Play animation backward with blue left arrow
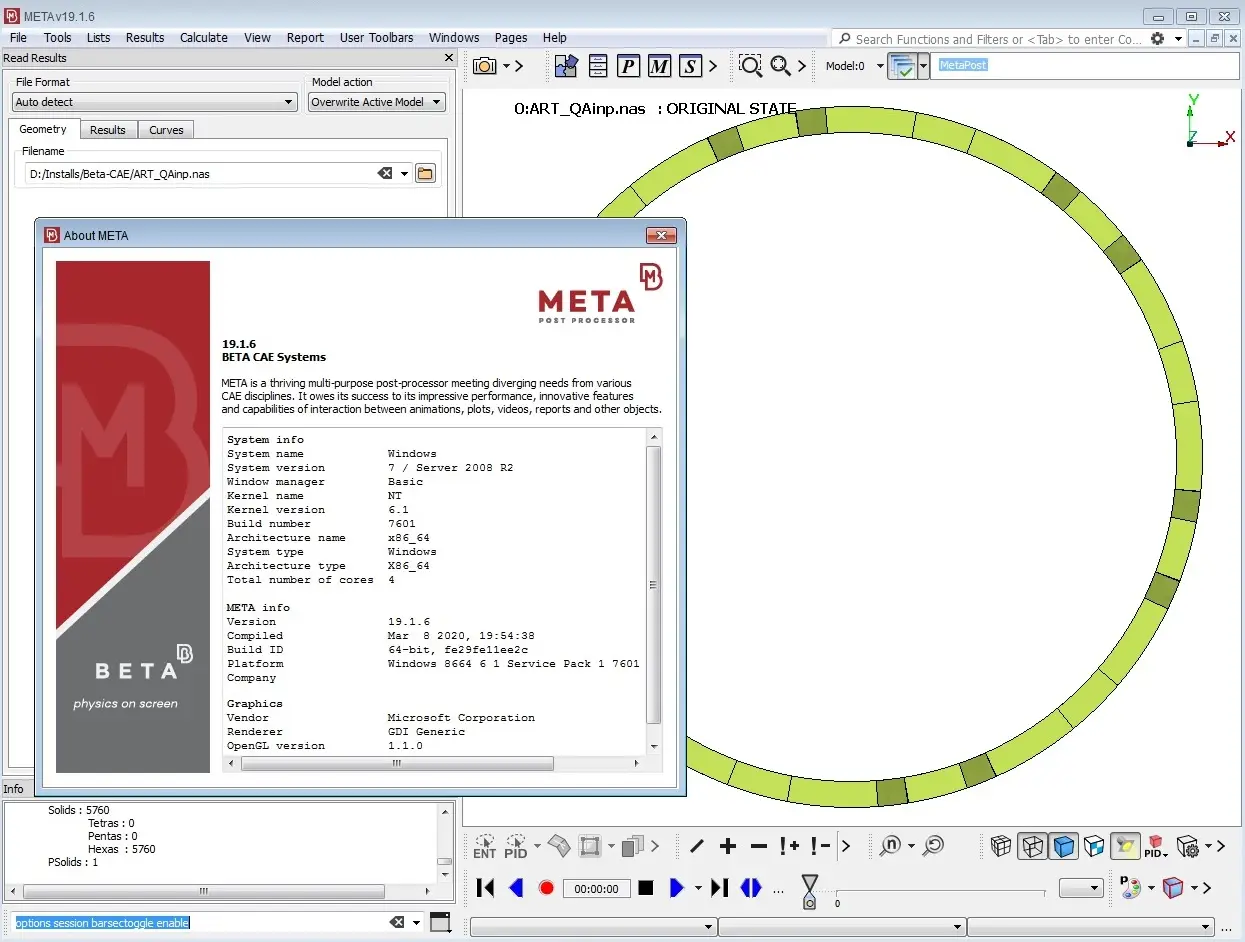 (516, 887)
